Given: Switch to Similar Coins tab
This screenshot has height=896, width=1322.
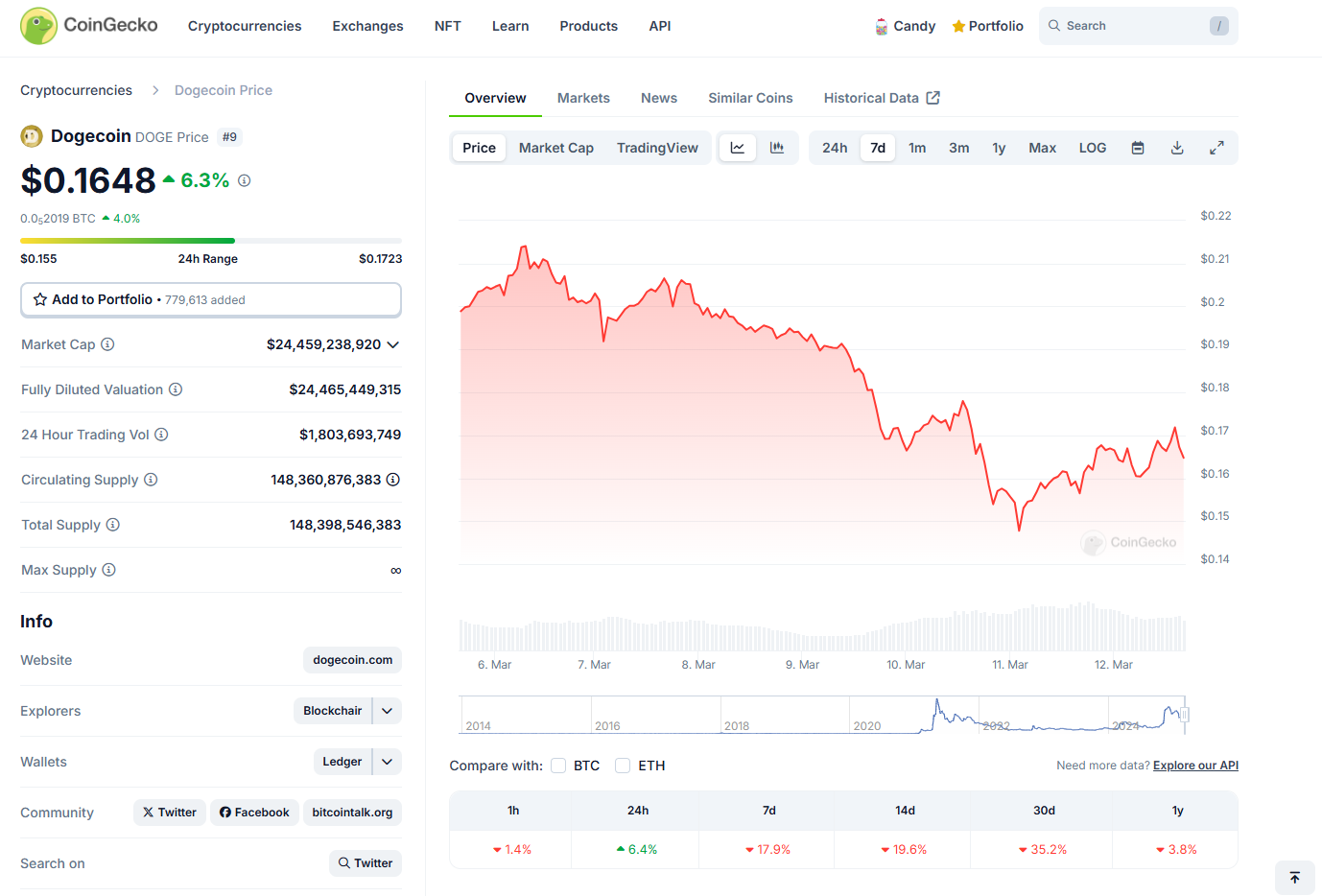Looking at the screenshot, I should tap(750, 98).
